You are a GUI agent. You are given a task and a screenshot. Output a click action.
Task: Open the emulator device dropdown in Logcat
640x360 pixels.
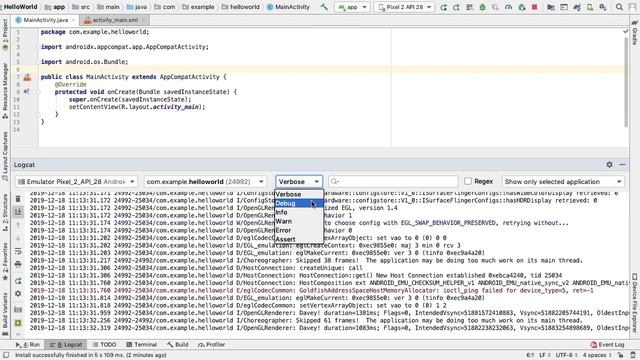(x=76, y=182)
